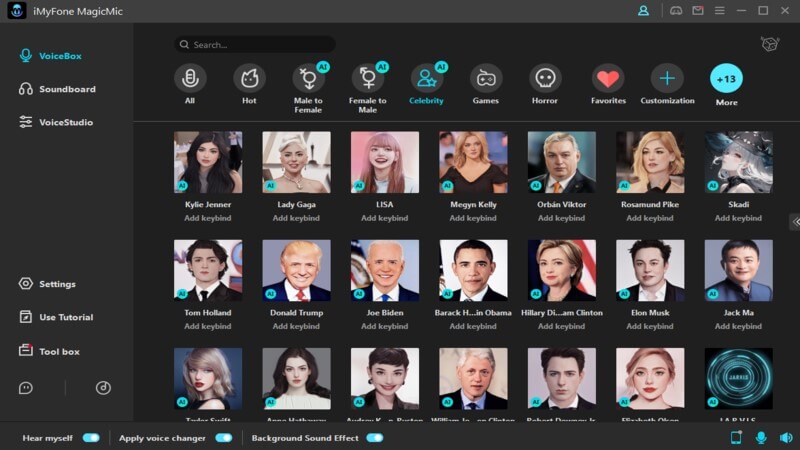Toggle the Apply voice changer switch
The width and height of the screenshot is (800, 450).
(x=223, y=438)
